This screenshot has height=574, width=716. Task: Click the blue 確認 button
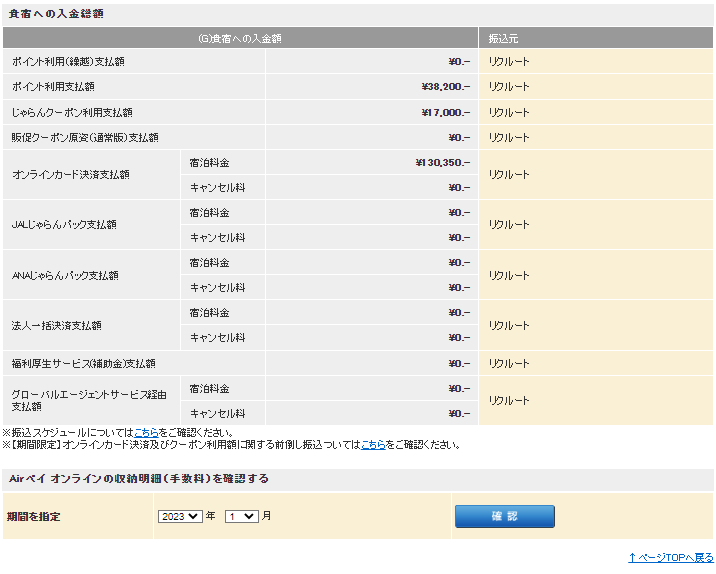(504, 516)
